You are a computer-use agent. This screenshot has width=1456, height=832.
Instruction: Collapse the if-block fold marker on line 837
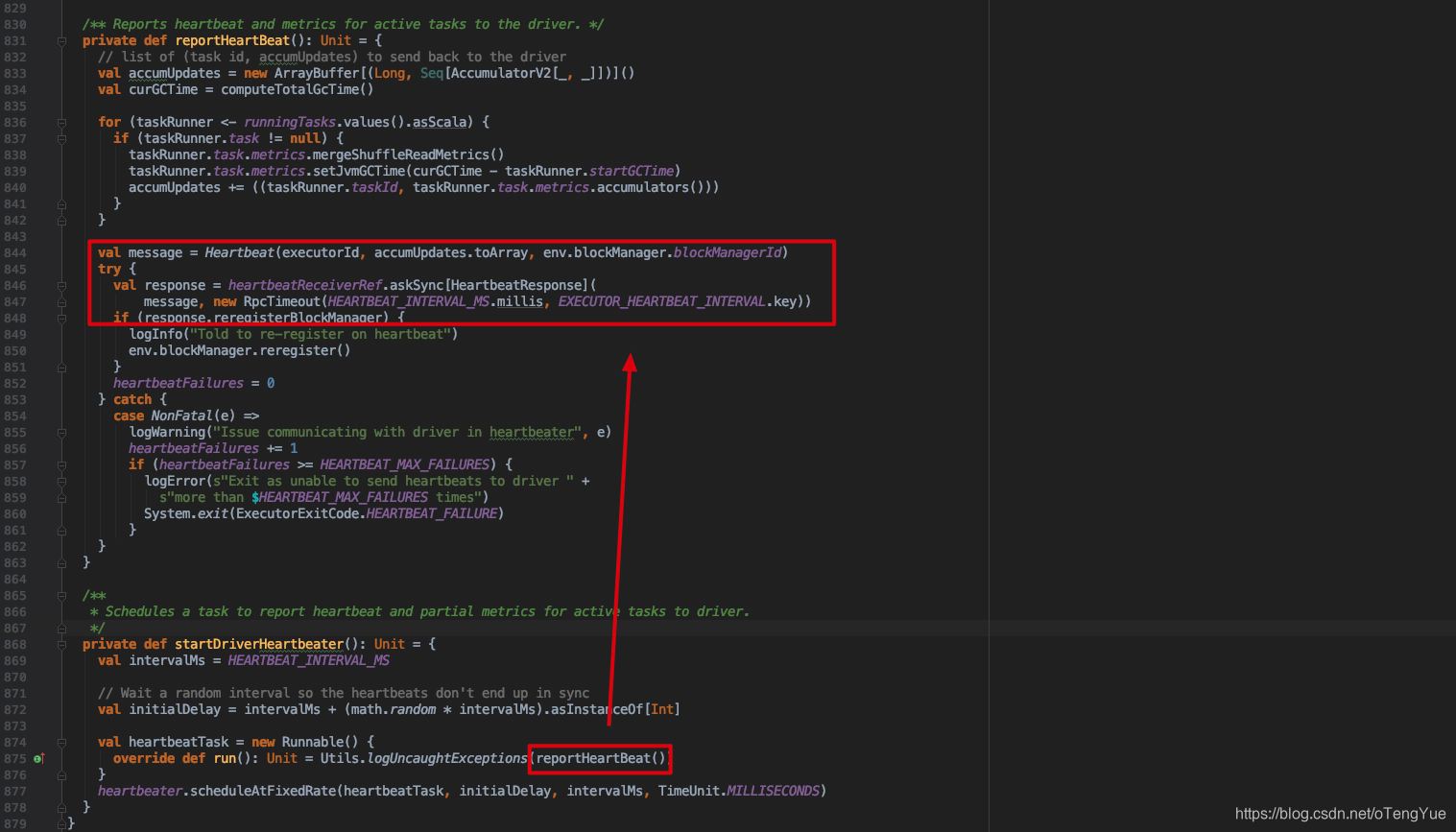[61, 139]
